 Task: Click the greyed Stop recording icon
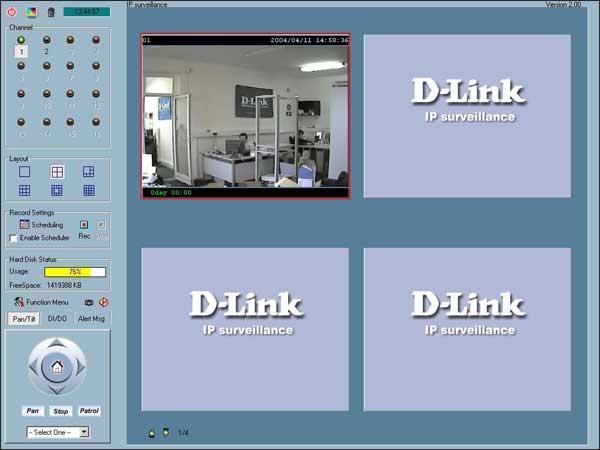tap(101, 225)
